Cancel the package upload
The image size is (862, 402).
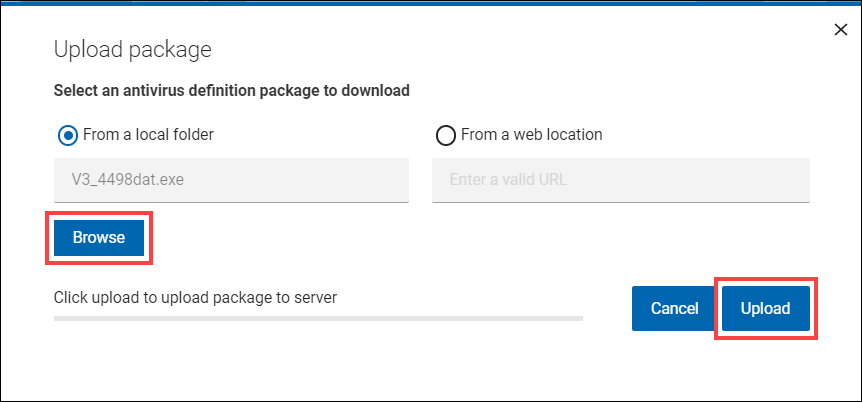[x=674, y=308]
